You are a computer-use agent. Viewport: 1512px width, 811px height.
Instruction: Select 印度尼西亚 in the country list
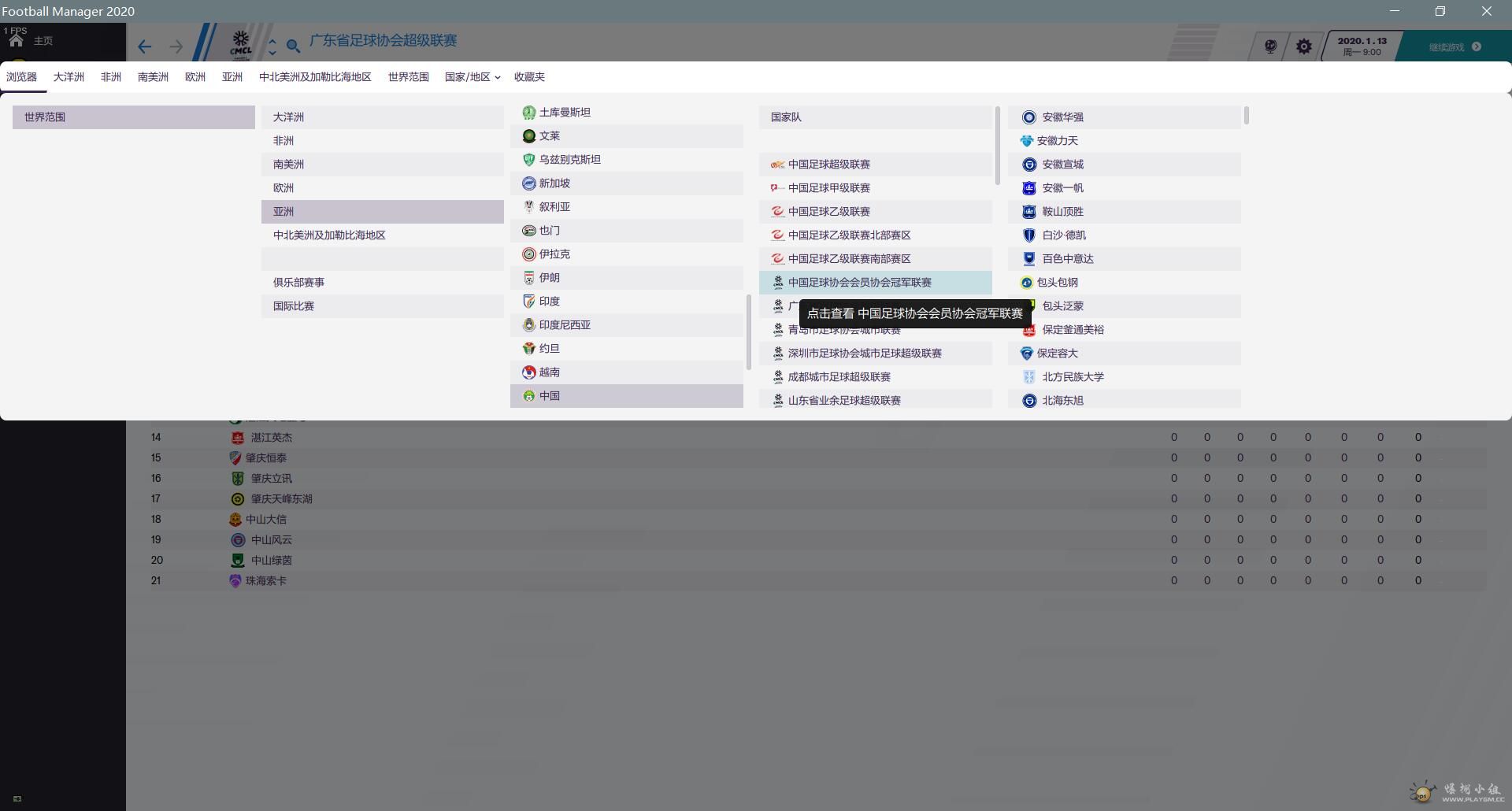[x=627, y=324]
